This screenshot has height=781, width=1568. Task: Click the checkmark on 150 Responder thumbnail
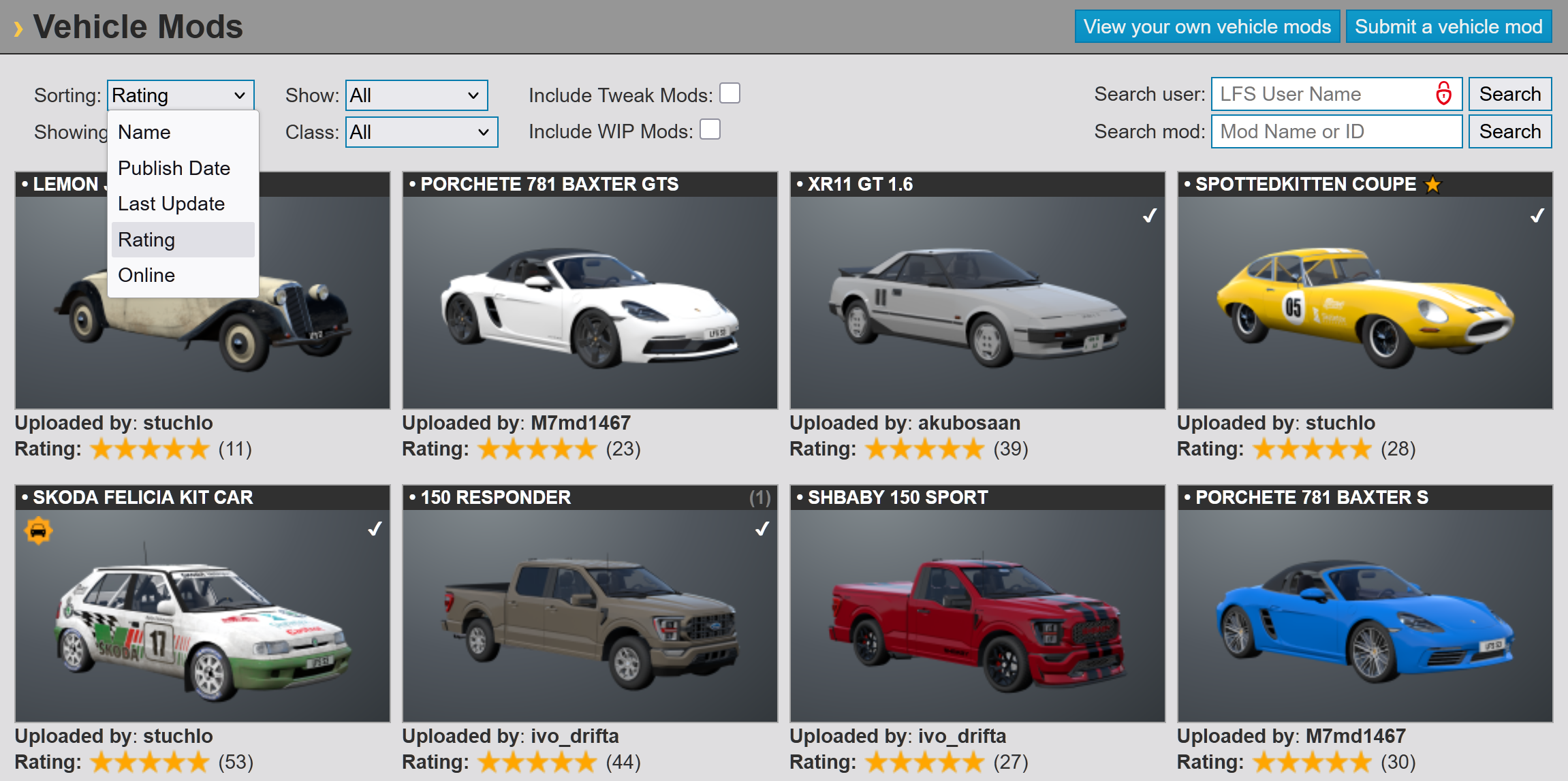[762, 529]
